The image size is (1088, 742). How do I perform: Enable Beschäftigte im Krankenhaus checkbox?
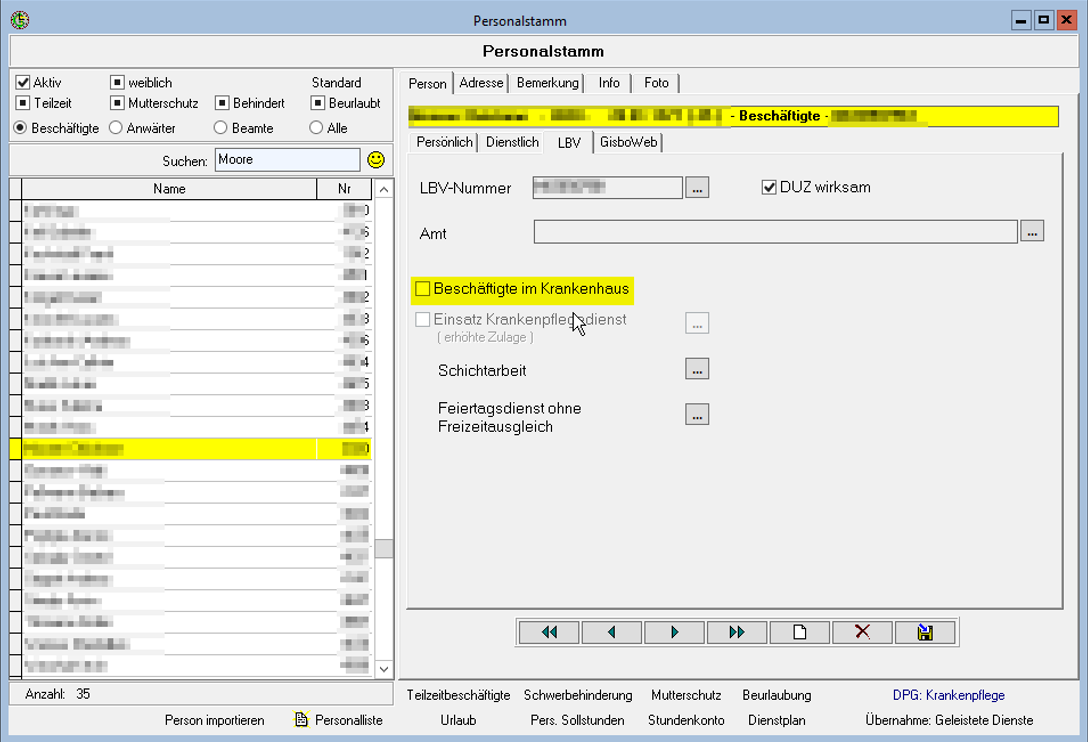(x=423, y=288)
